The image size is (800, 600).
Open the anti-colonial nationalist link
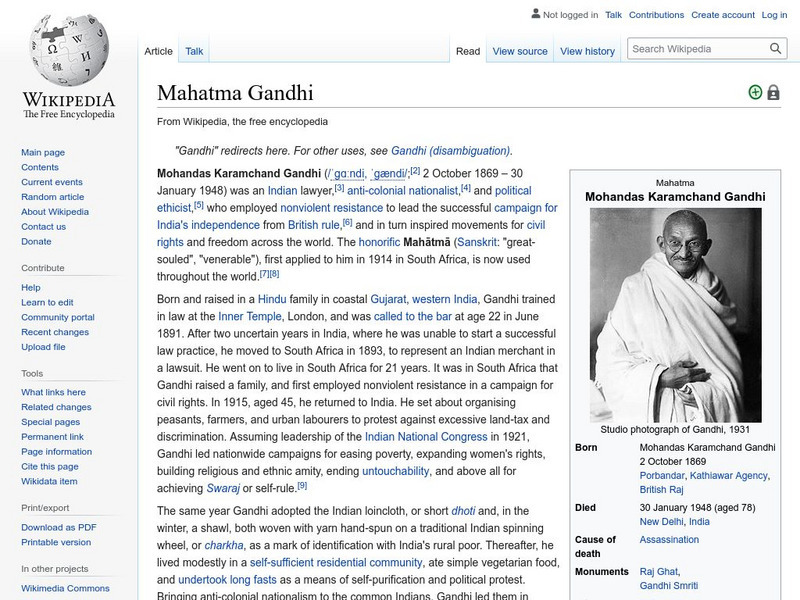click(x=403, y=191)
